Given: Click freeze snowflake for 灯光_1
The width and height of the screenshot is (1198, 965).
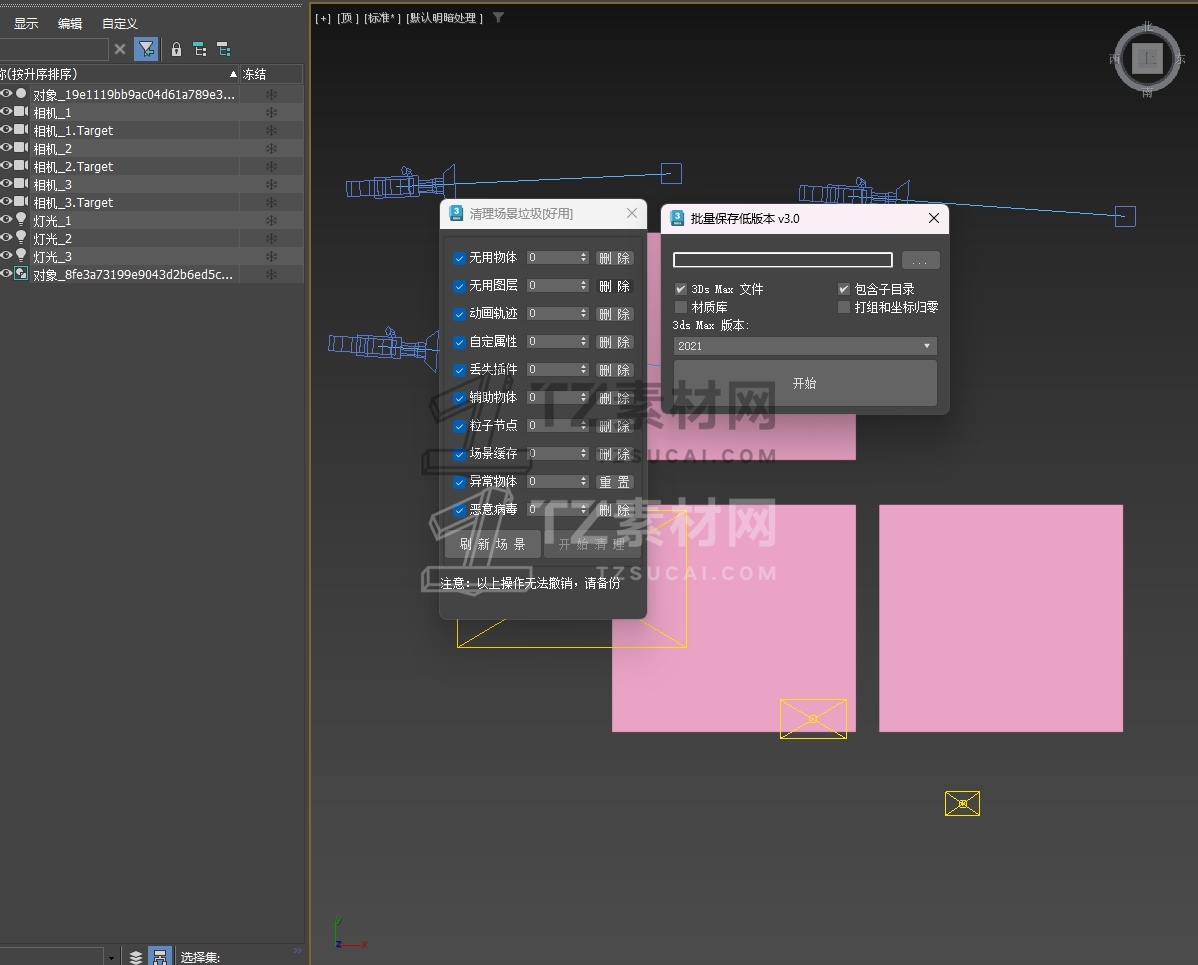Looking at the screenshot, I should coord(271,221).
